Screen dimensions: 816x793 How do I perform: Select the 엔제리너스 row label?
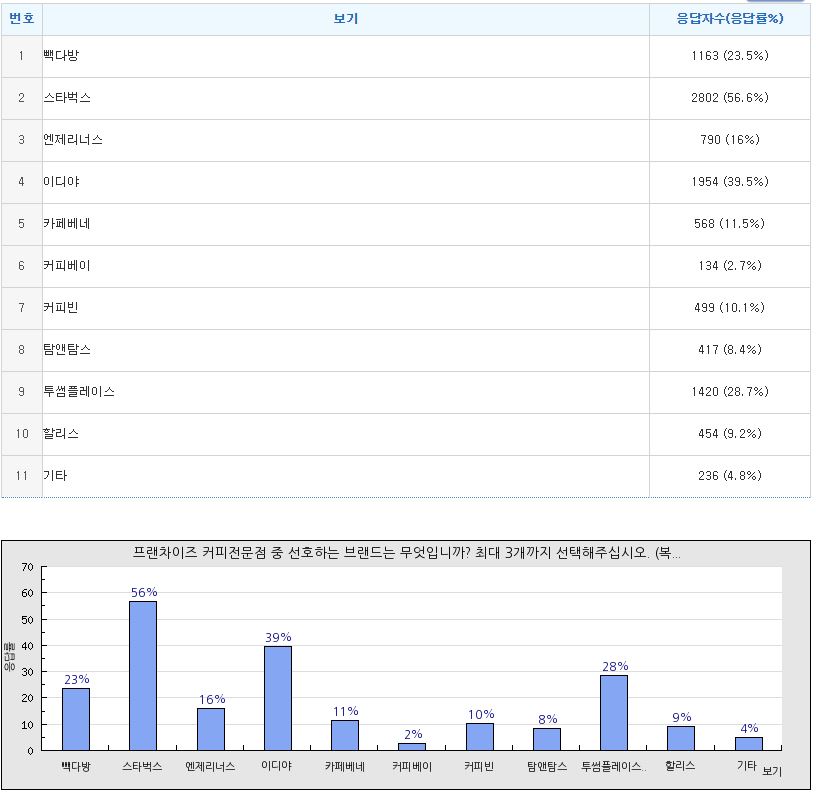[73, 139]
